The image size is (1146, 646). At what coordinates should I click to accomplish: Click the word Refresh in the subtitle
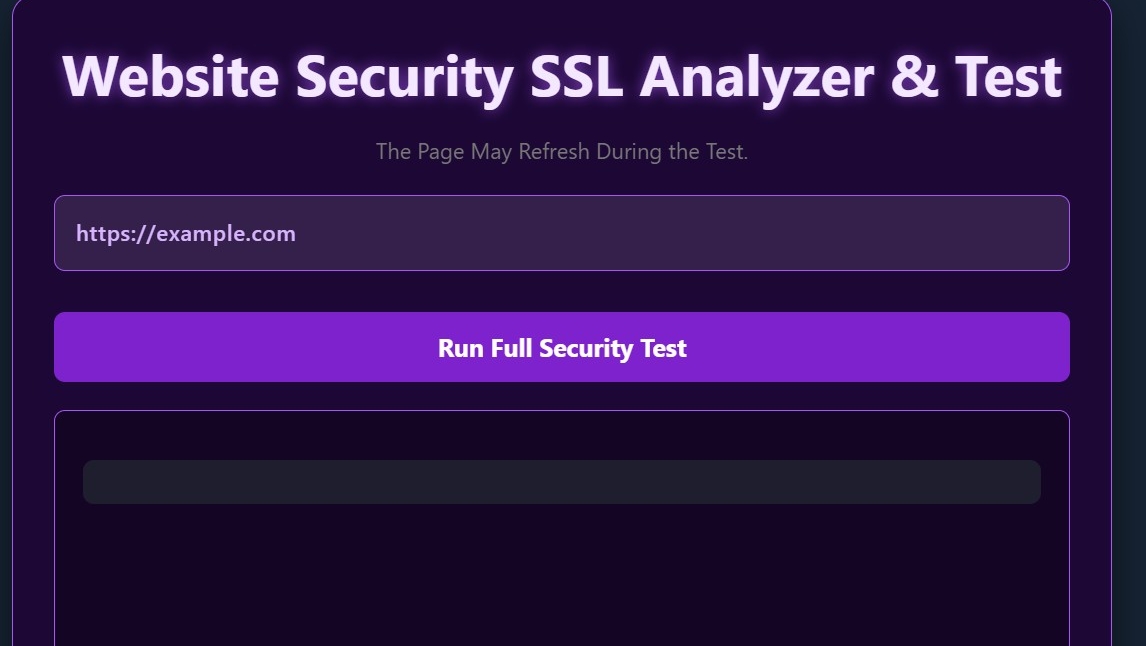(554, 151)
